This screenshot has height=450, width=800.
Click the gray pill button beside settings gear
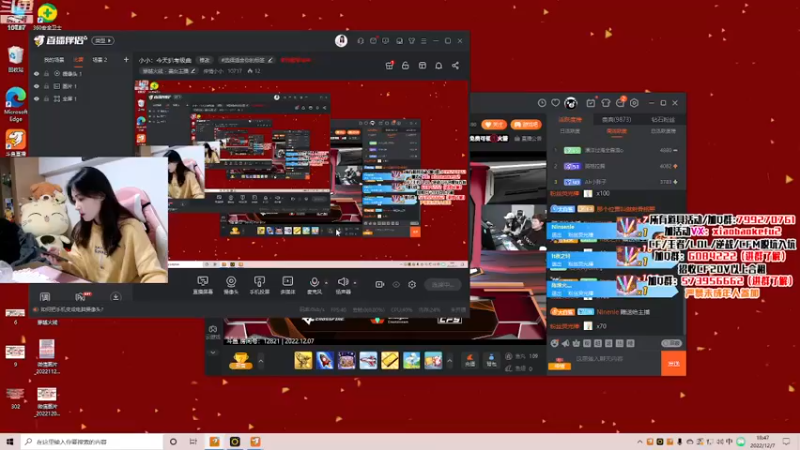click(442, 285)
